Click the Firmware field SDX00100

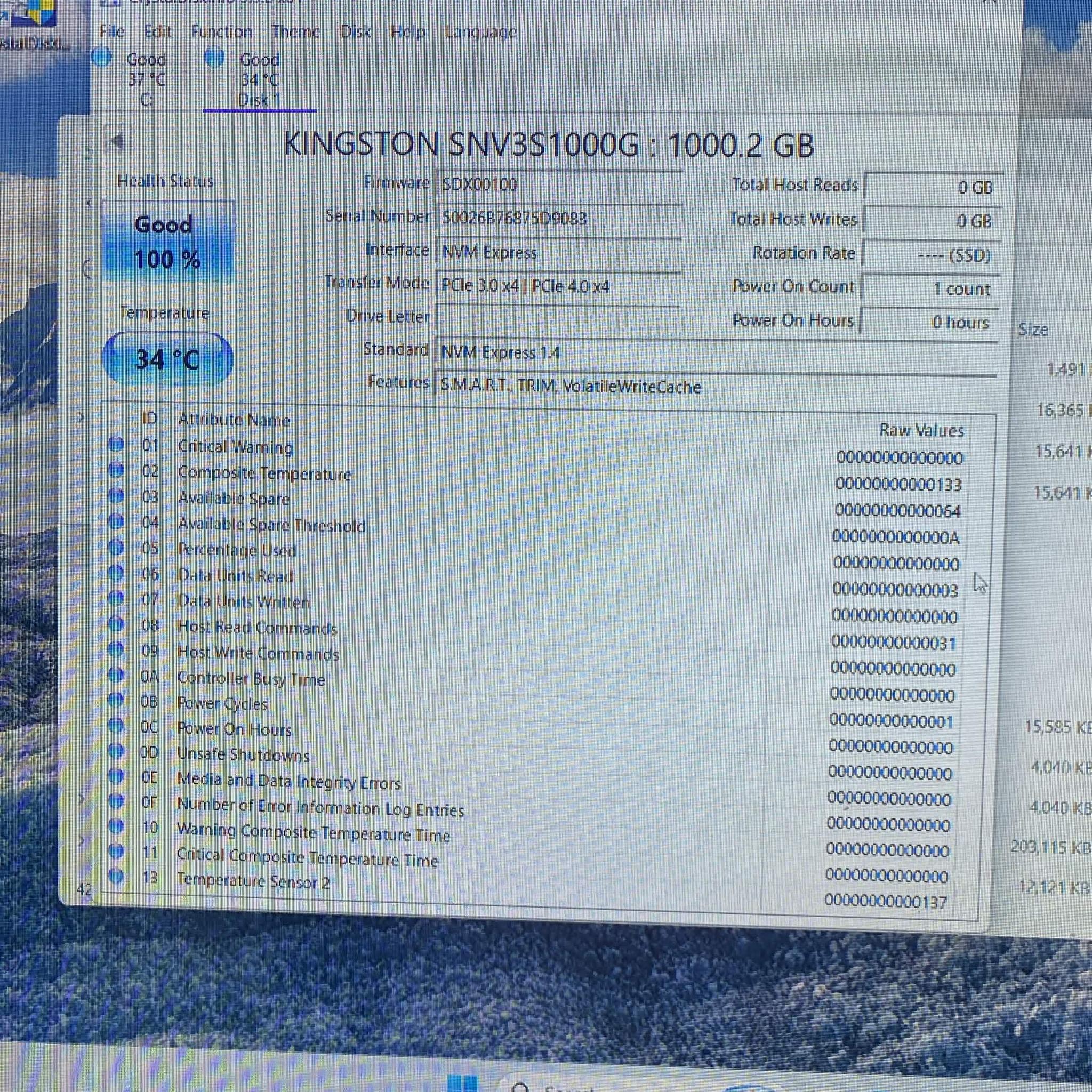[559, 185]
